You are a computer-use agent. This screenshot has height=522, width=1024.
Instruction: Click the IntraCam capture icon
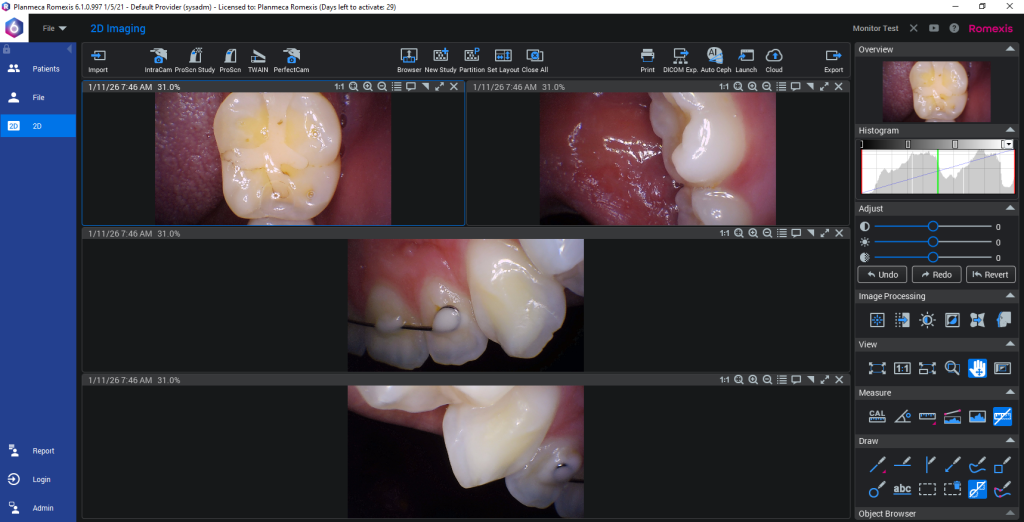click(158, 56)
